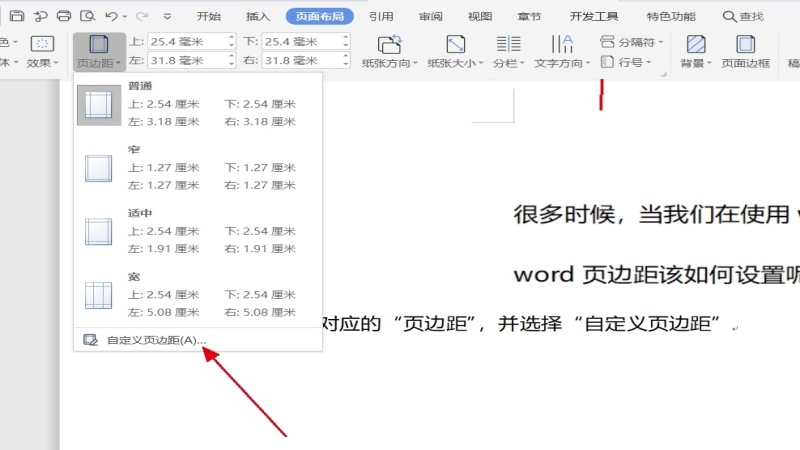Viewport: 800px width, 450px height.
Task: Choose 自定义页边距(A)... custom margins option
Action: pyautogui.click(x=156, y=340)
